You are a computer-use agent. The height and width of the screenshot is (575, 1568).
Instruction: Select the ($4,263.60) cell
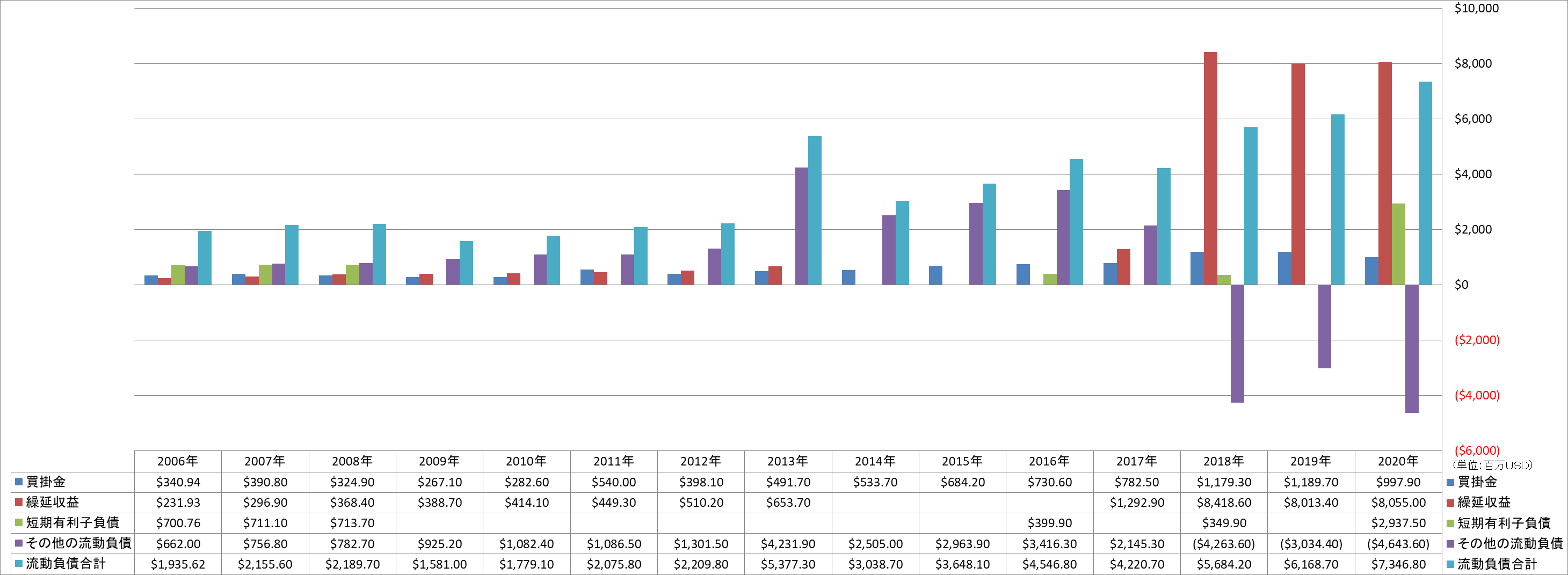[x=1224, y=543]
